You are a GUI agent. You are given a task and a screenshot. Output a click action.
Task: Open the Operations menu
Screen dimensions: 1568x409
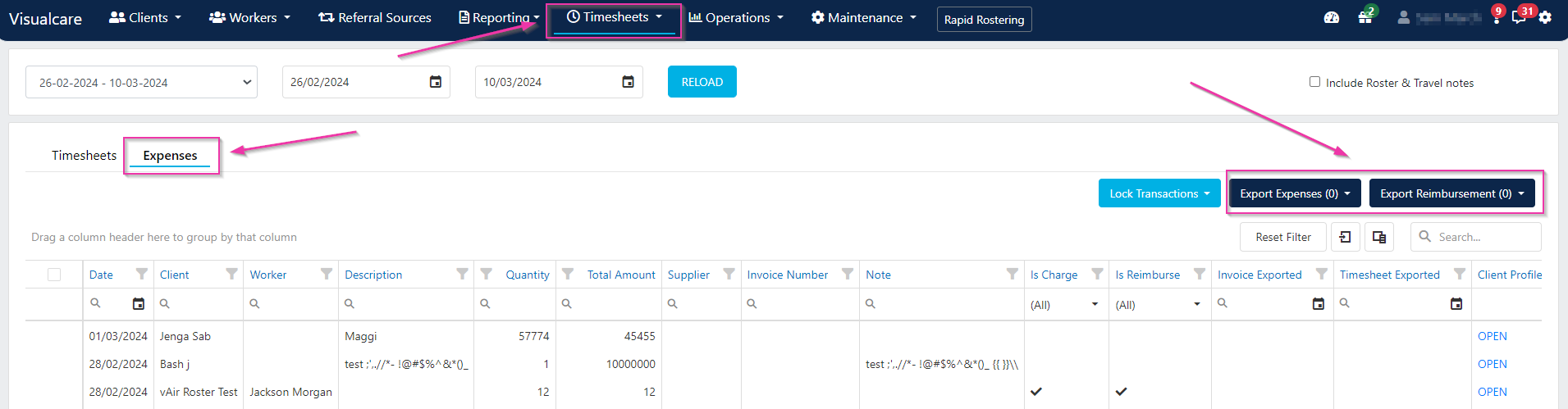(x=736, y=17)
